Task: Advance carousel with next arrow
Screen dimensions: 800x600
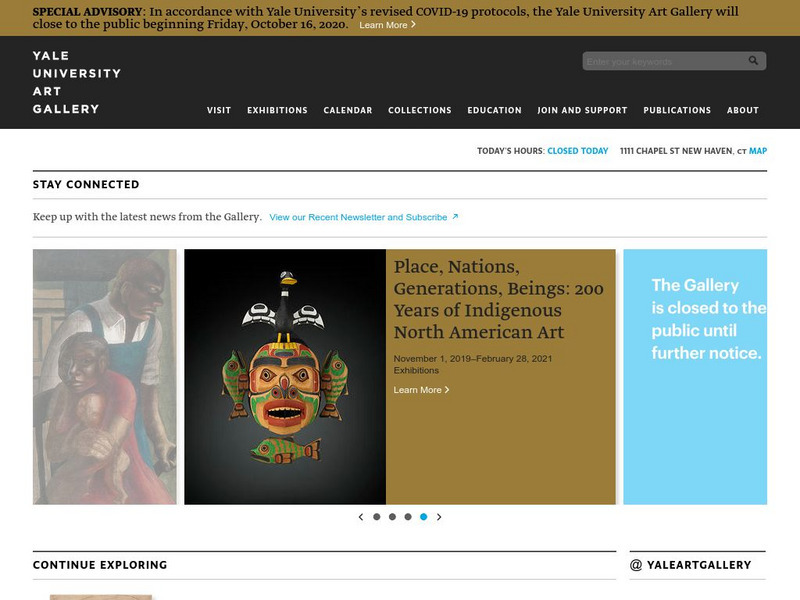Action: (439, 517)
